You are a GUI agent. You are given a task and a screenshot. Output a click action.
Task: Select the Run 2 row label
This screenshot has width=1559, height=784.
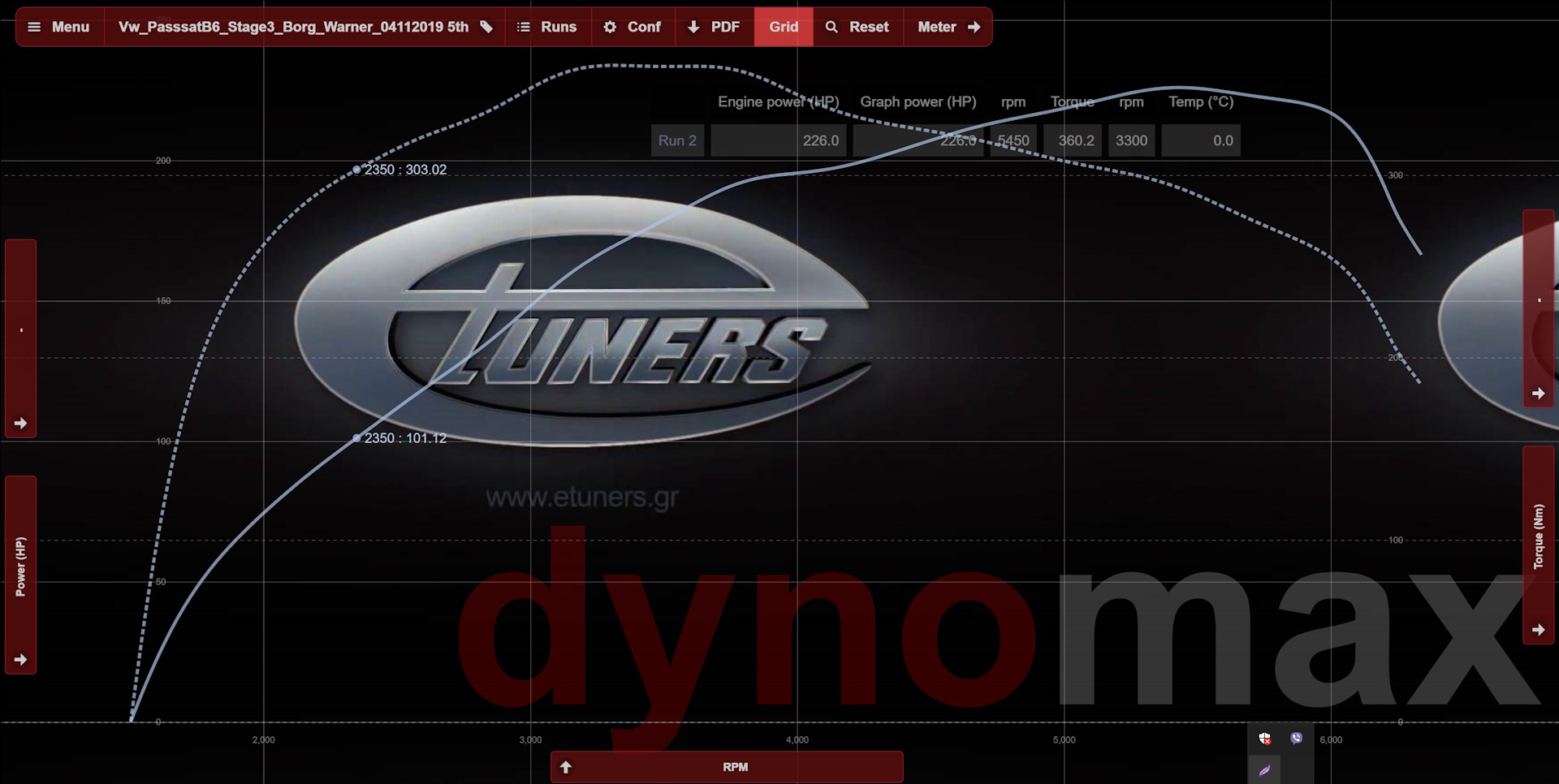pyautogui.click(x=677, y=140)
